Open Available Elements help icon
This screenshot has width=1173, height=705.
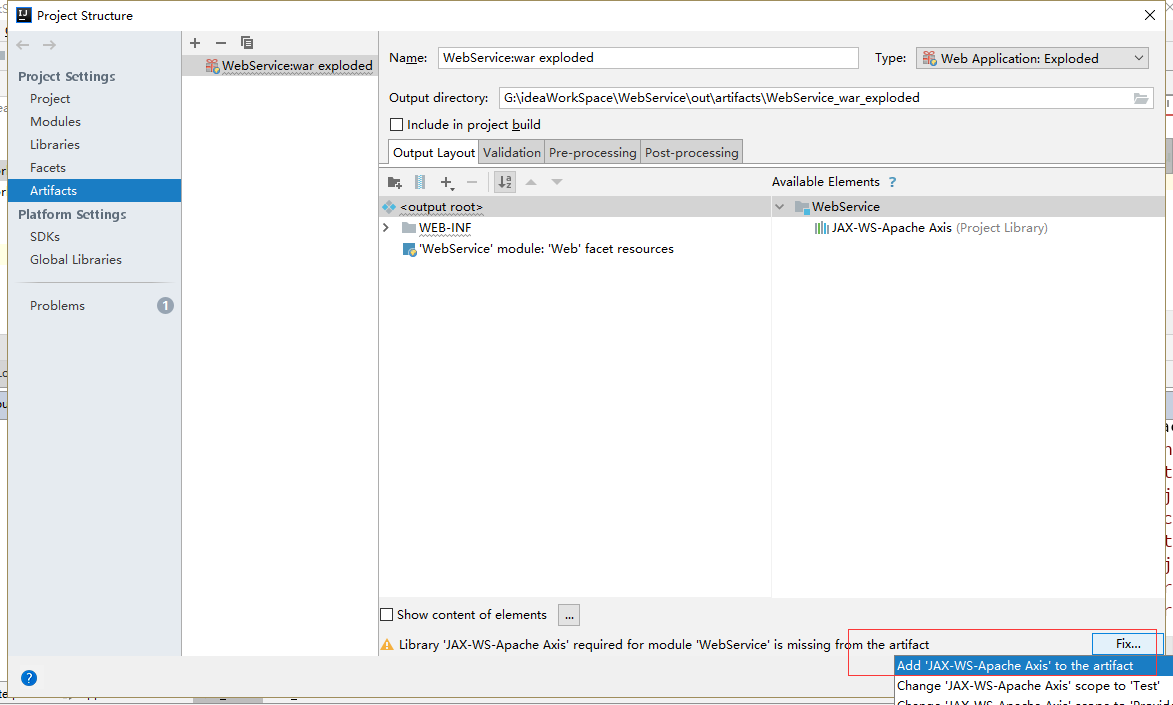pos(892,182)
